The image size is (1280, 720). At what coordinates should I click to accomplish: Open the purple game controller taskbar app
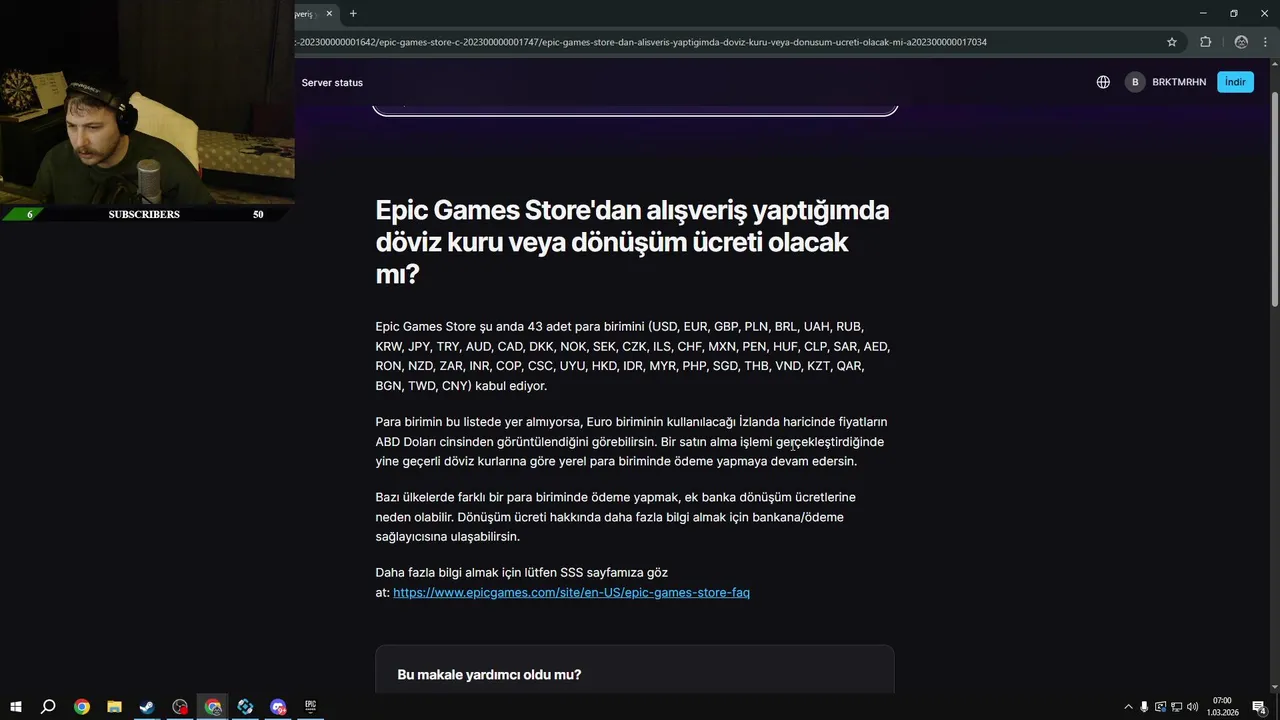(x=278, y=707)
